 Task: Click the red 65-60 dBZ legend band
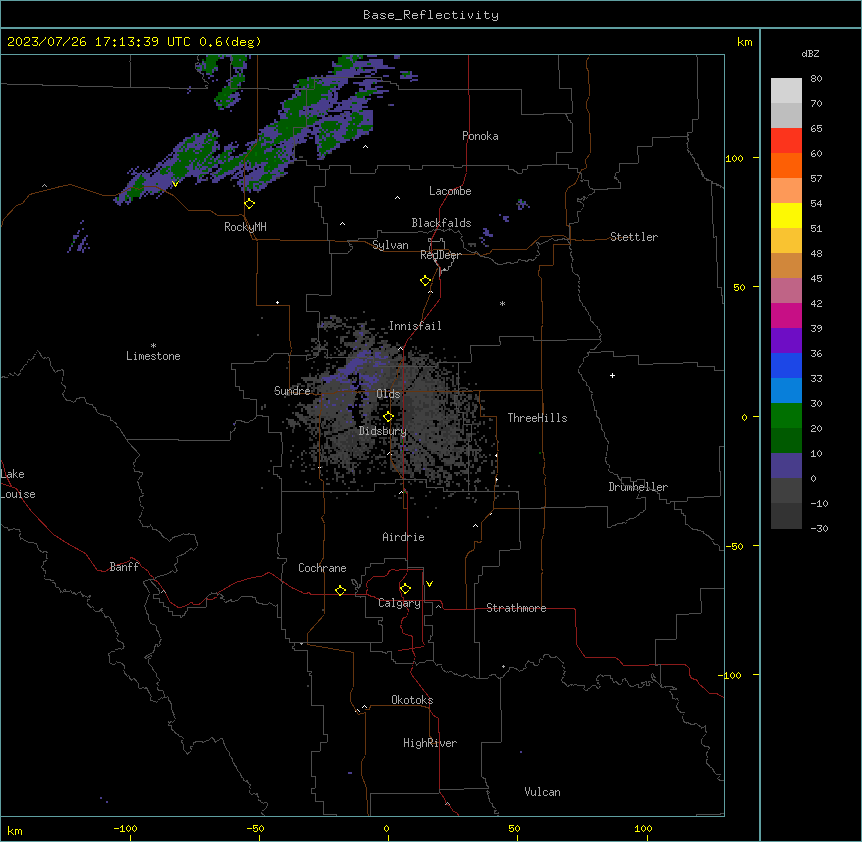[786, 140]
